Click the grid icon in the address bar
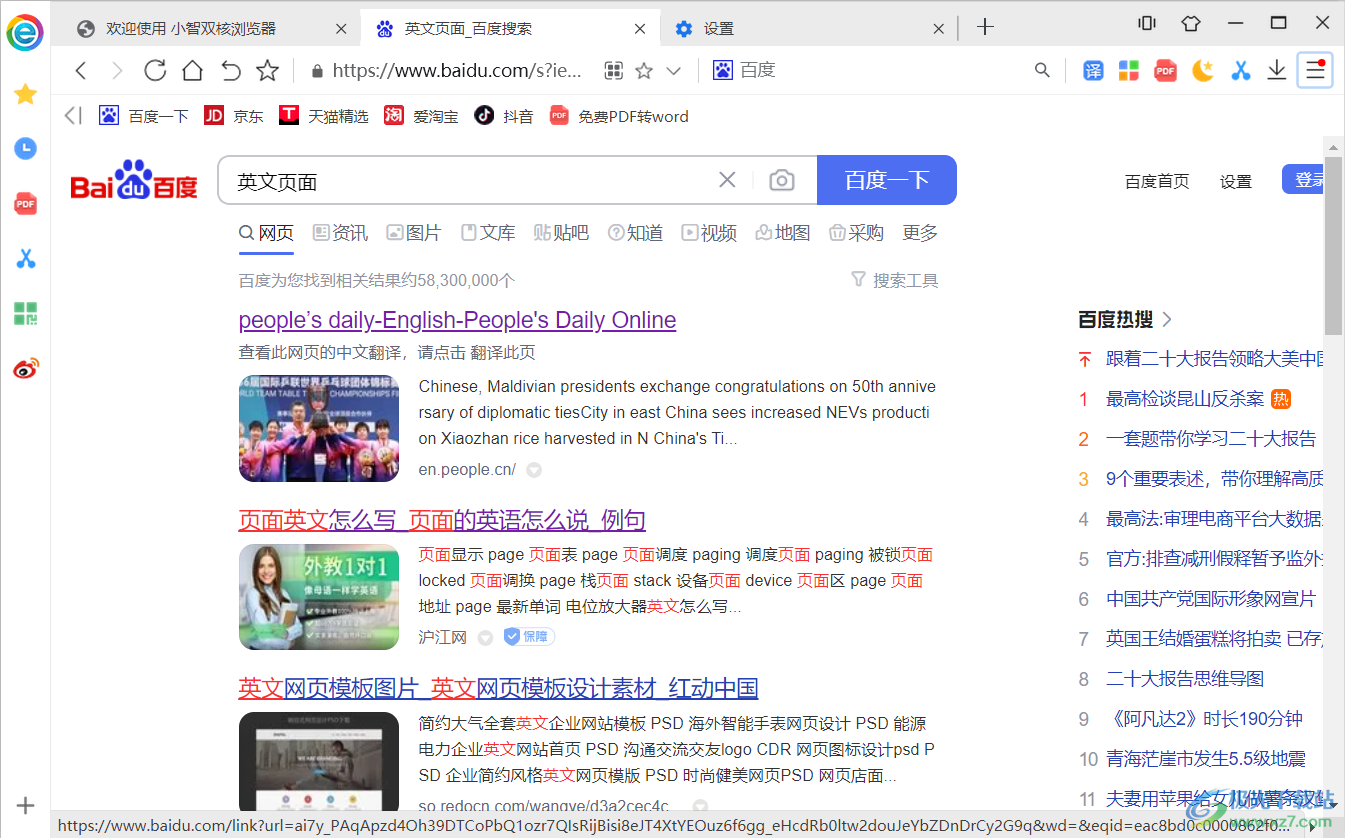This screenshot has height=838, width=1345. 614,70
